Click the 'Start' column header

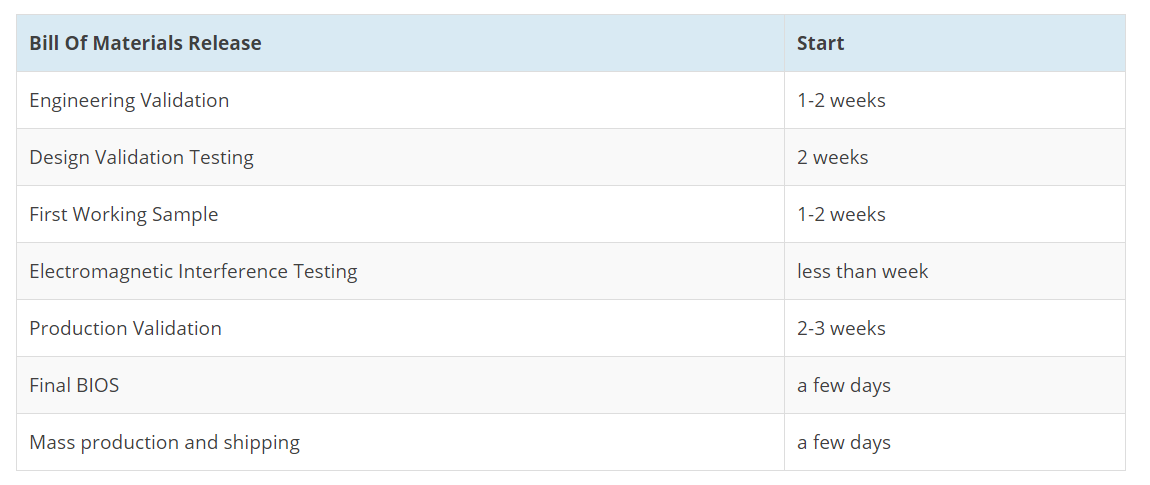point(954,43)
